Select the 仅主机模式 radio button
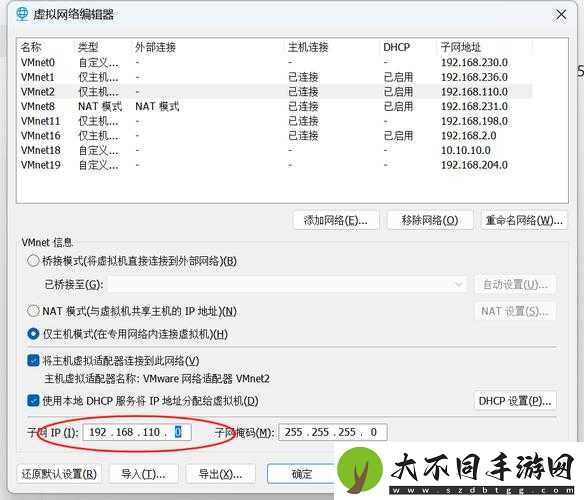 click(33, 334)
